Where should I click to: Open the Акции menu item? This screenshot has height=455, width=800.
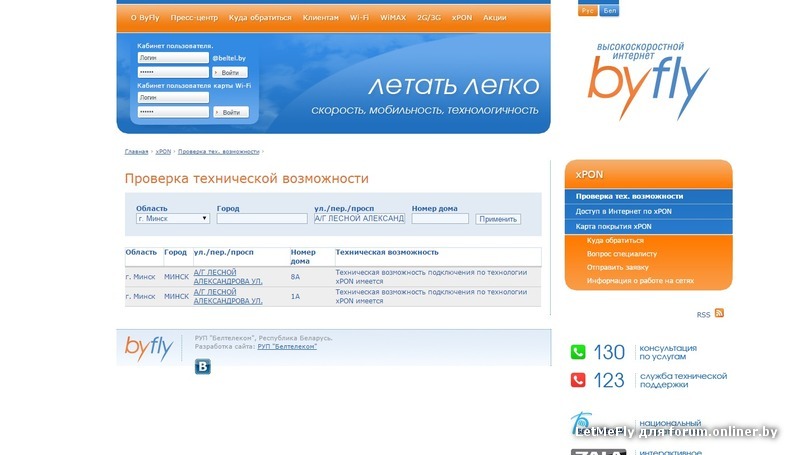tap(494, 17)
